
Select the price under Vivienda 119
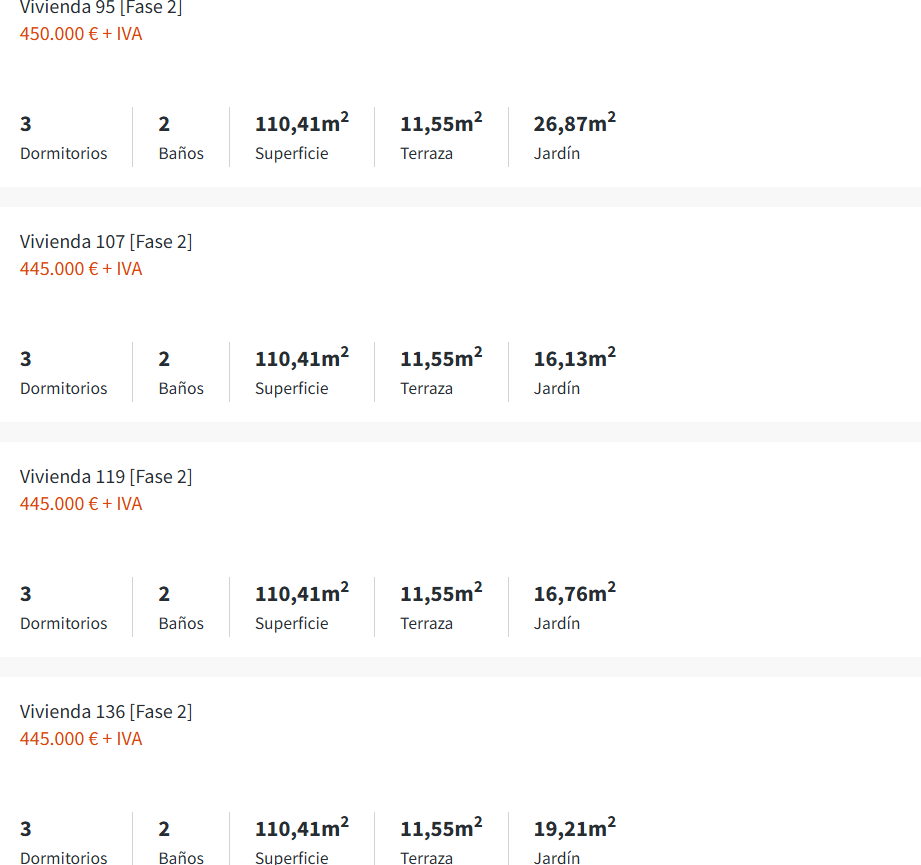pos(81,504)
